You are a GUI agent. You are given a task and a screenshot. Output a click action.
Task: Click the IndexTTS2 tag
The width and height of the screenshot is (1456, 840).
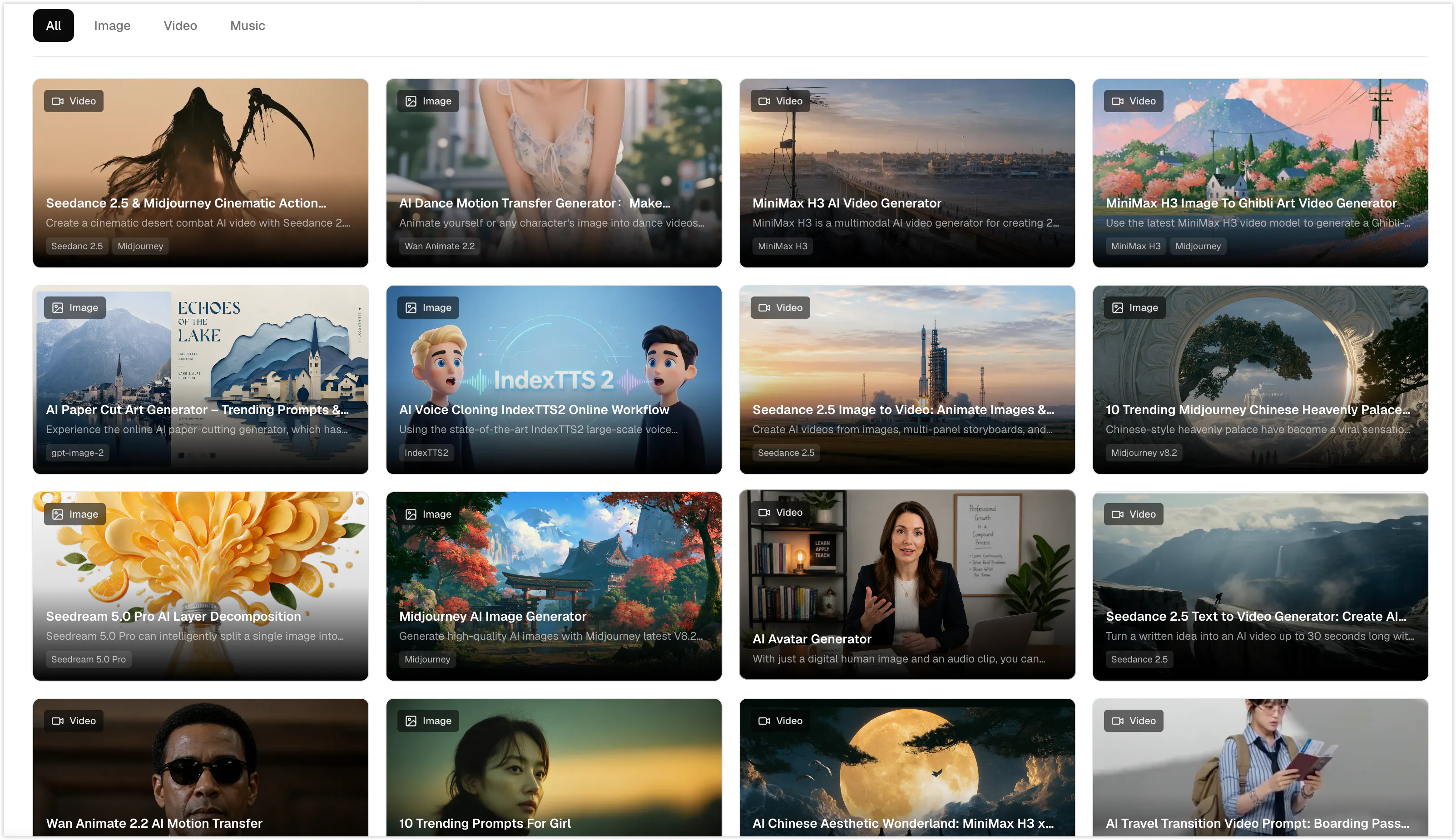coord(426,453)
